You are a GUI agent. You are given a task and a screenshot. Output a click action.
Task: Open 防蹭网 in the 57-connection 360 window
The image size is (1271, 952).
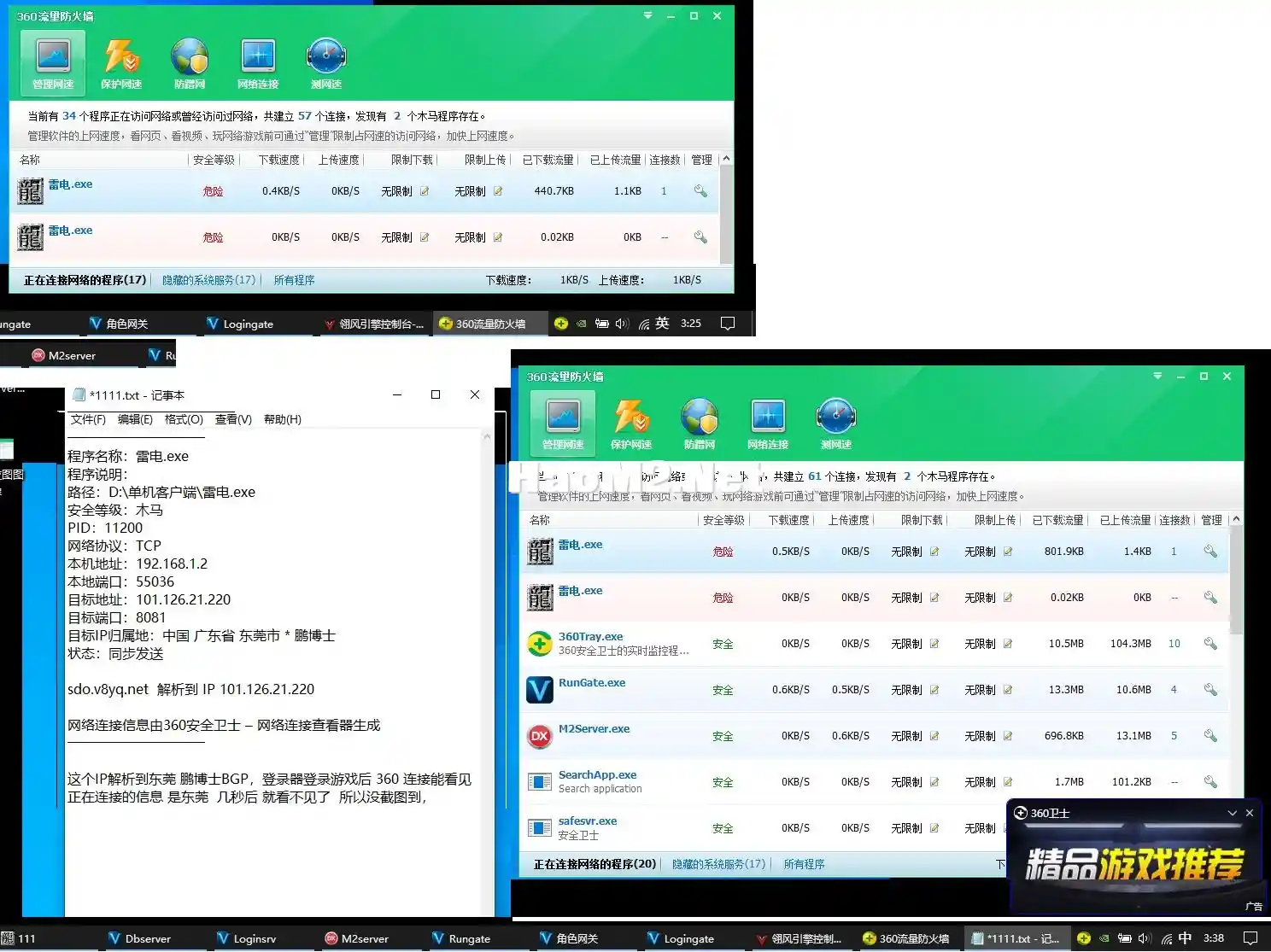click(190, 62)
